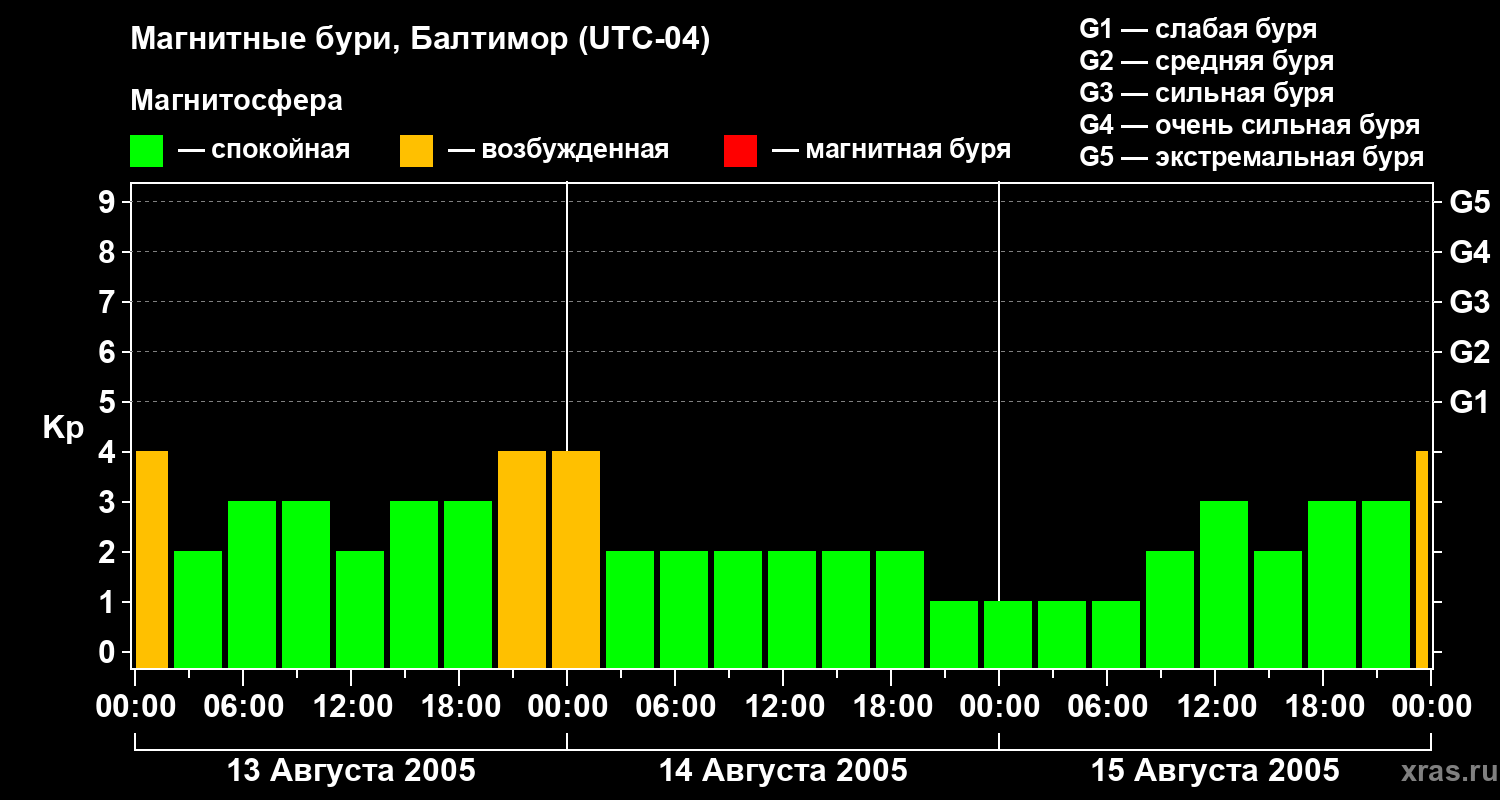
Task: Click the G4 label on right axis
Action: (x=1469, y=252)
